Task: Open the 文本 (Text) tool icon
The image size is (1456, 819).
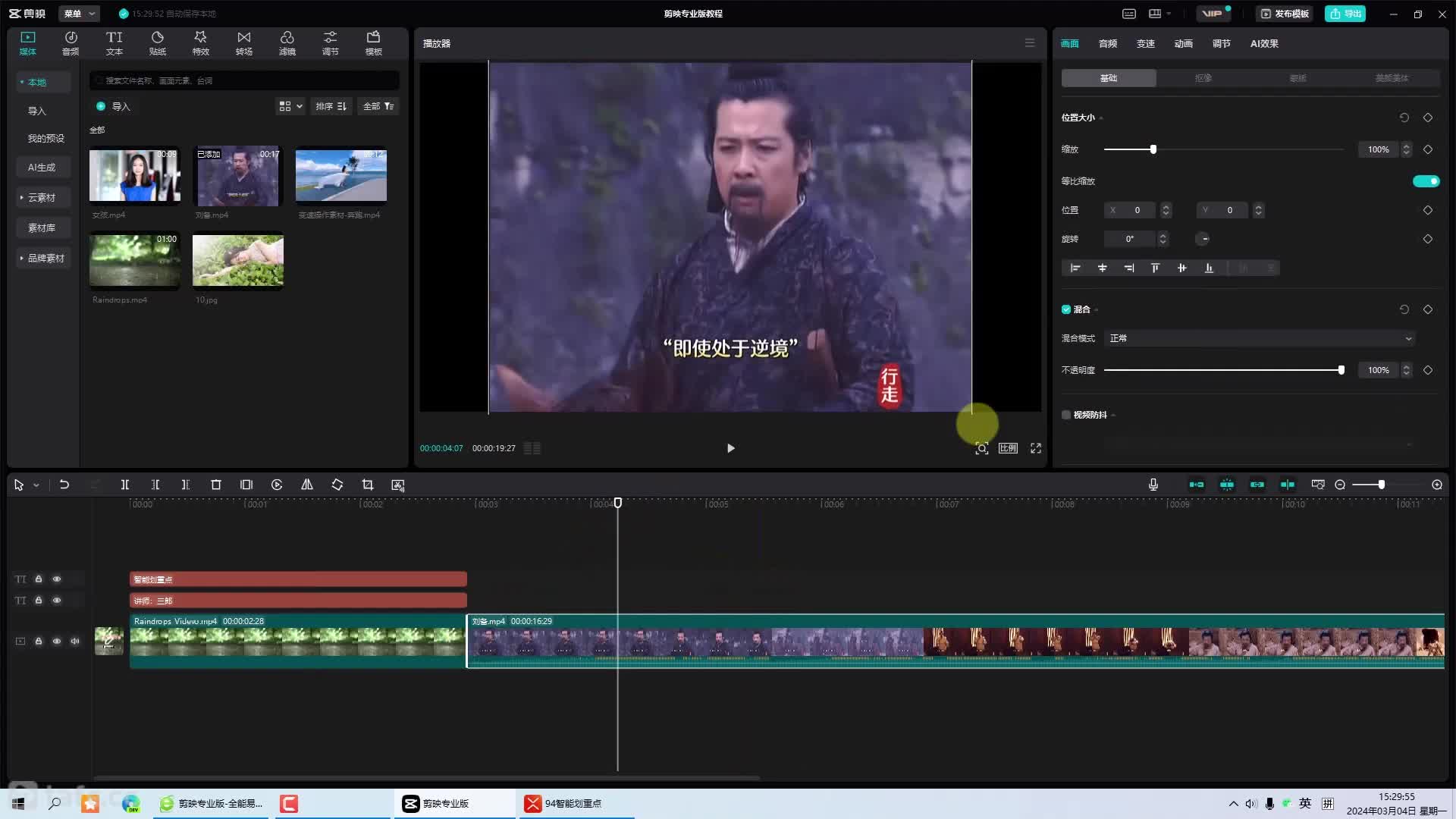Action: pos(114,43)
